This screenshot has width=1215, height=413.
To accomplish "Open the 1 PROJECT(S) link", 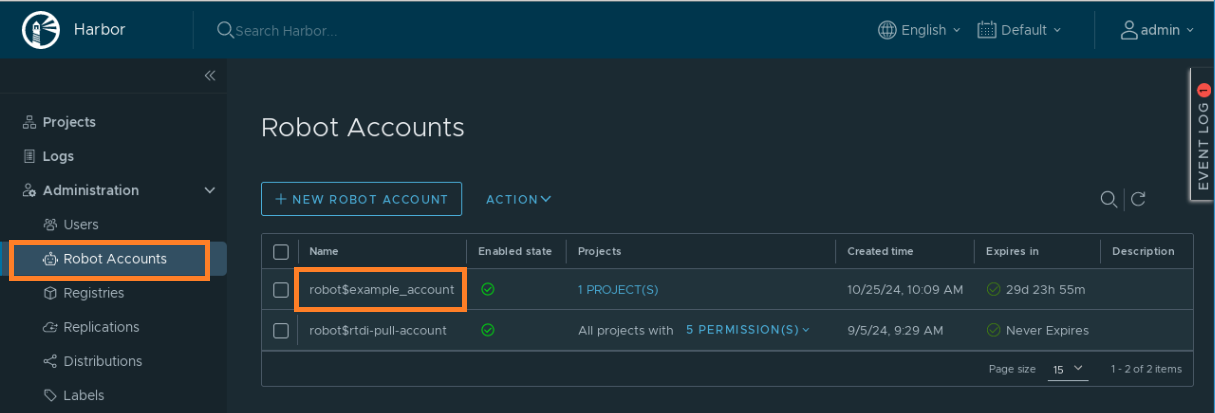I will (617, 290).
